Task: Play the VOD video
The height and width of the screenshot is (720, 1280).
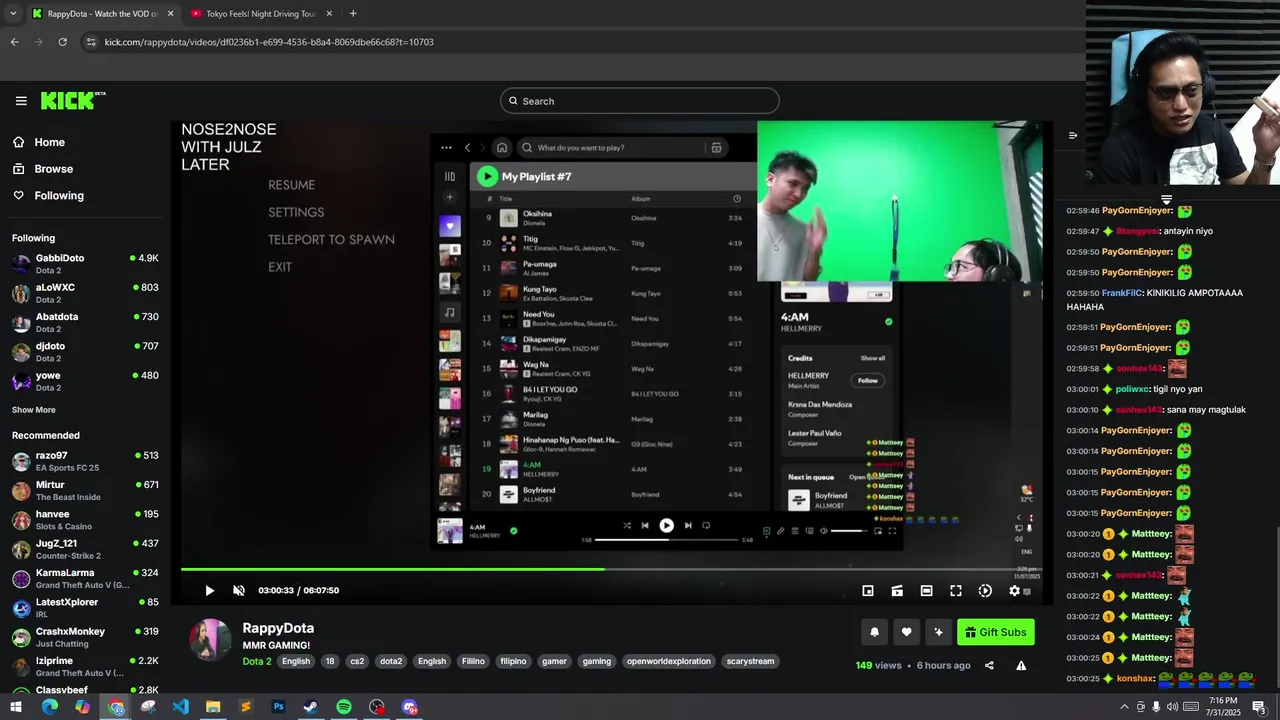Action: click(x=209, y=591)
